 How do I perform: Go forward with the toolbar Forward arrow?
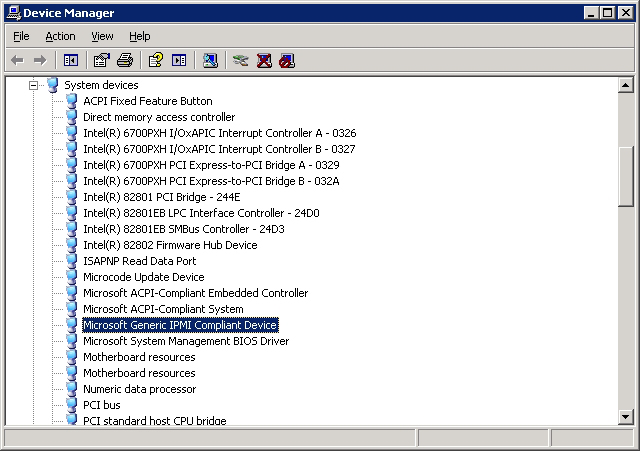point(40,60)
